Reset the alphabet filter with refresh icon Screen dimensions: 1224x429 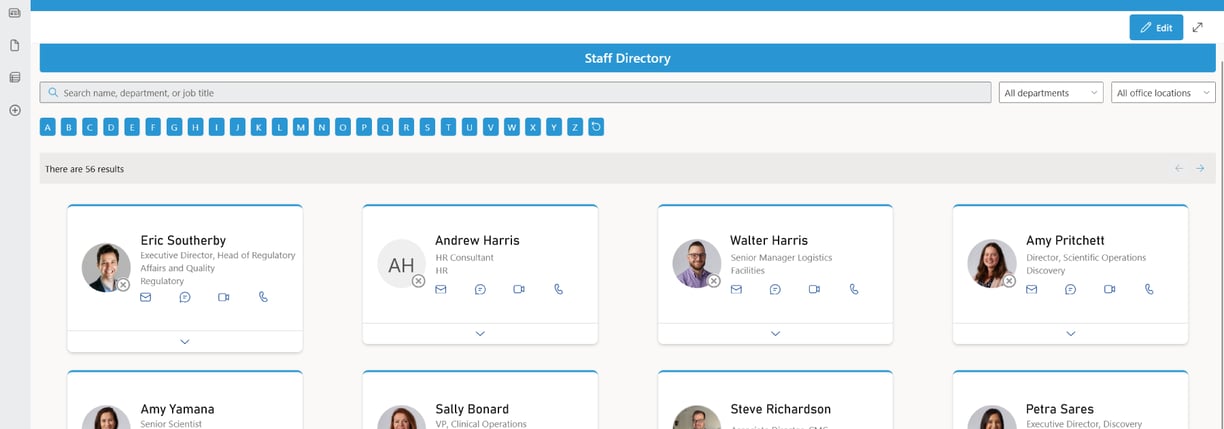click(x=596, y=127)
